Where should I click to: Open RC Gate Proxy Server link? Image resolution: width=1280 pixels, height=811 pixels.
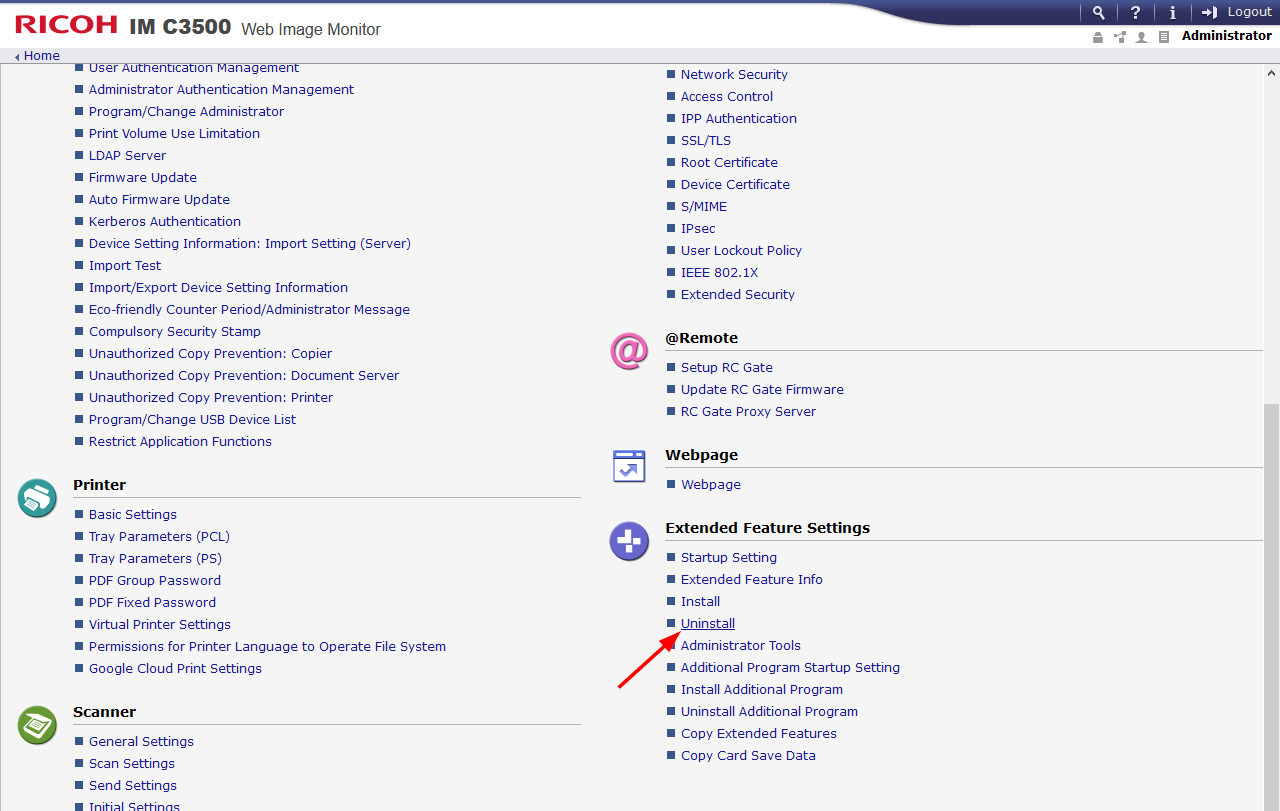pyautogui.click(x=748, y=412)
